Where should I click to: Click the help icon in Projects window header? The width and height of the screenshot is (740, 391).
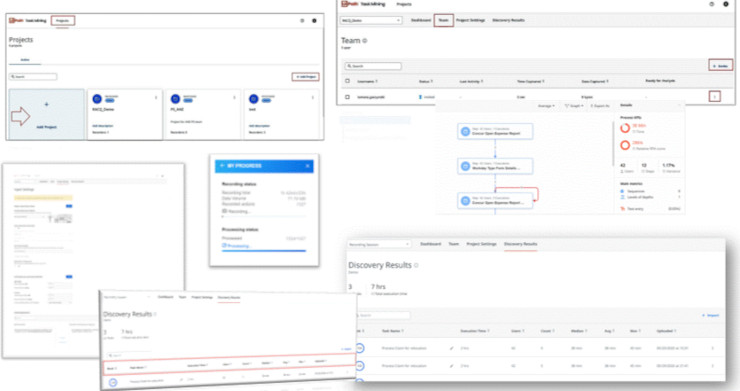302,20
